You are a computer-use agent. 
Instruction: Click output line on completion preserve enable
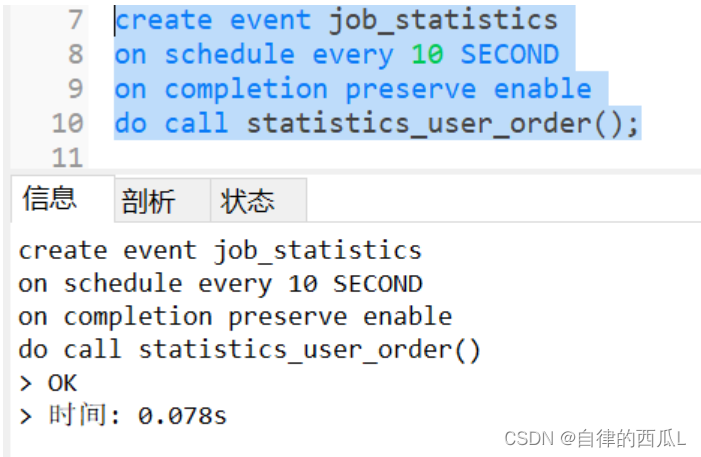pyautogui.click(x=235, y=317)
